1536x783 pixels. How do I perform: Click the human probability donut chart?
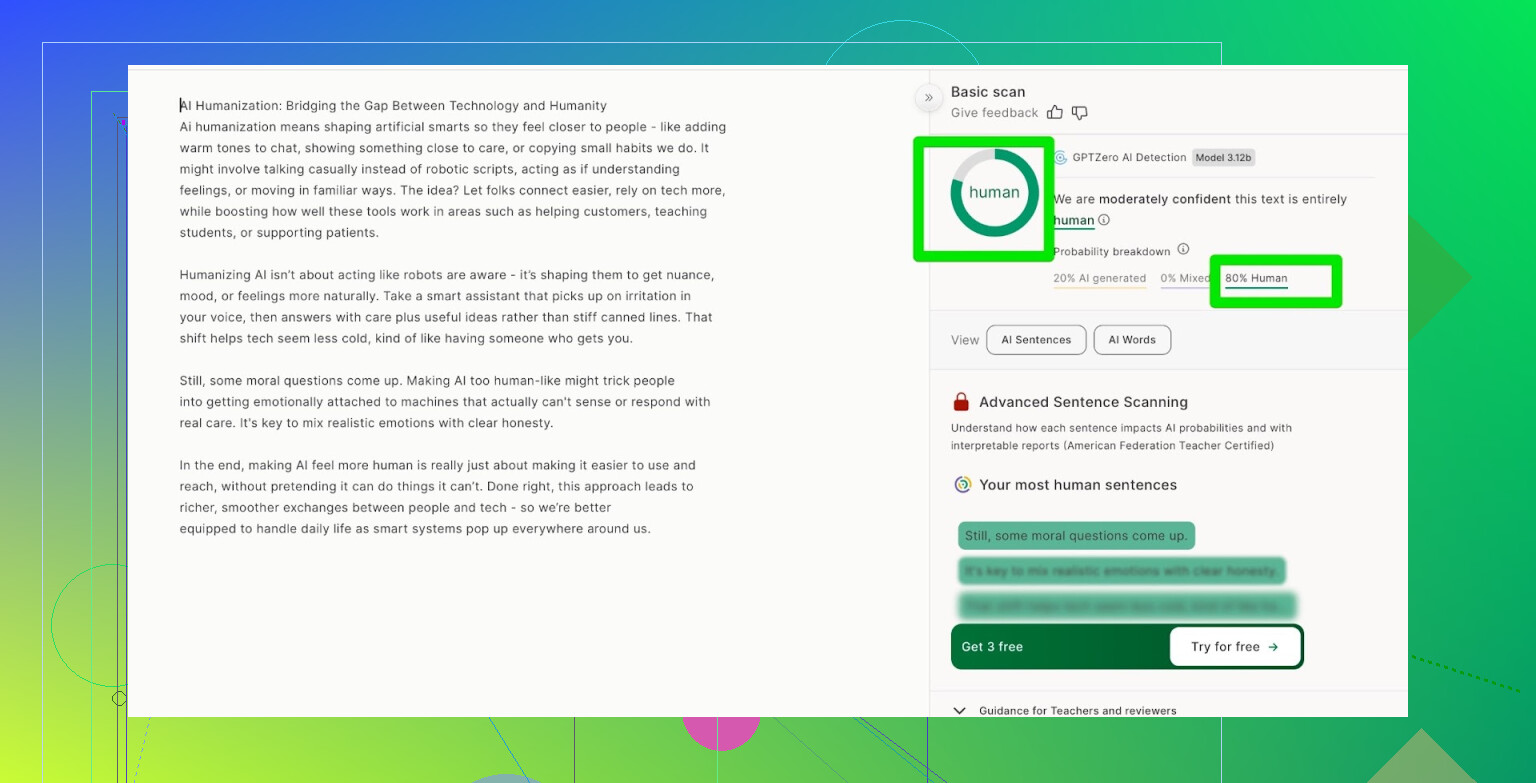pos(994,193)
